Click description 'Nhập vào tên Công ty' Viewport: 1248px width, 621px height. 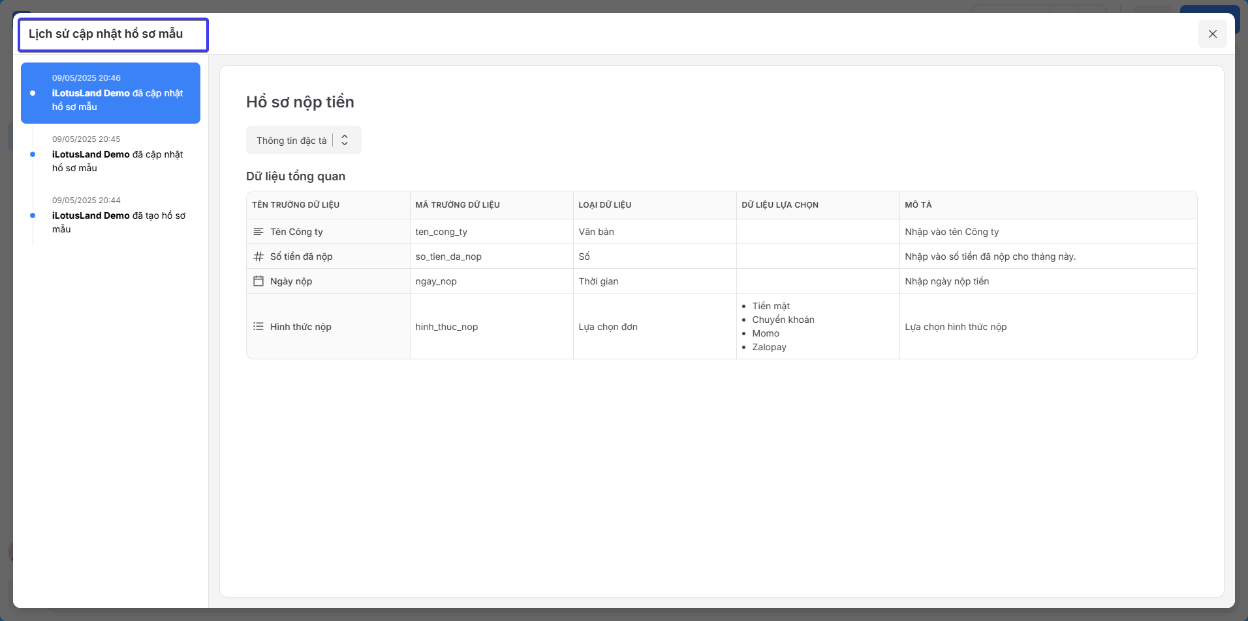[952, 232]
